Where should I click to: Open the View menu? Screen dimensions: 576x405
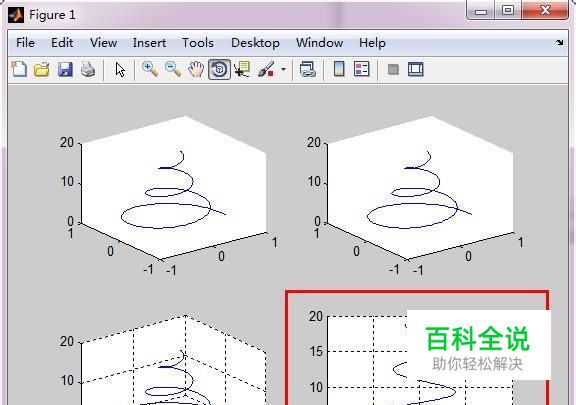point(104,43)
